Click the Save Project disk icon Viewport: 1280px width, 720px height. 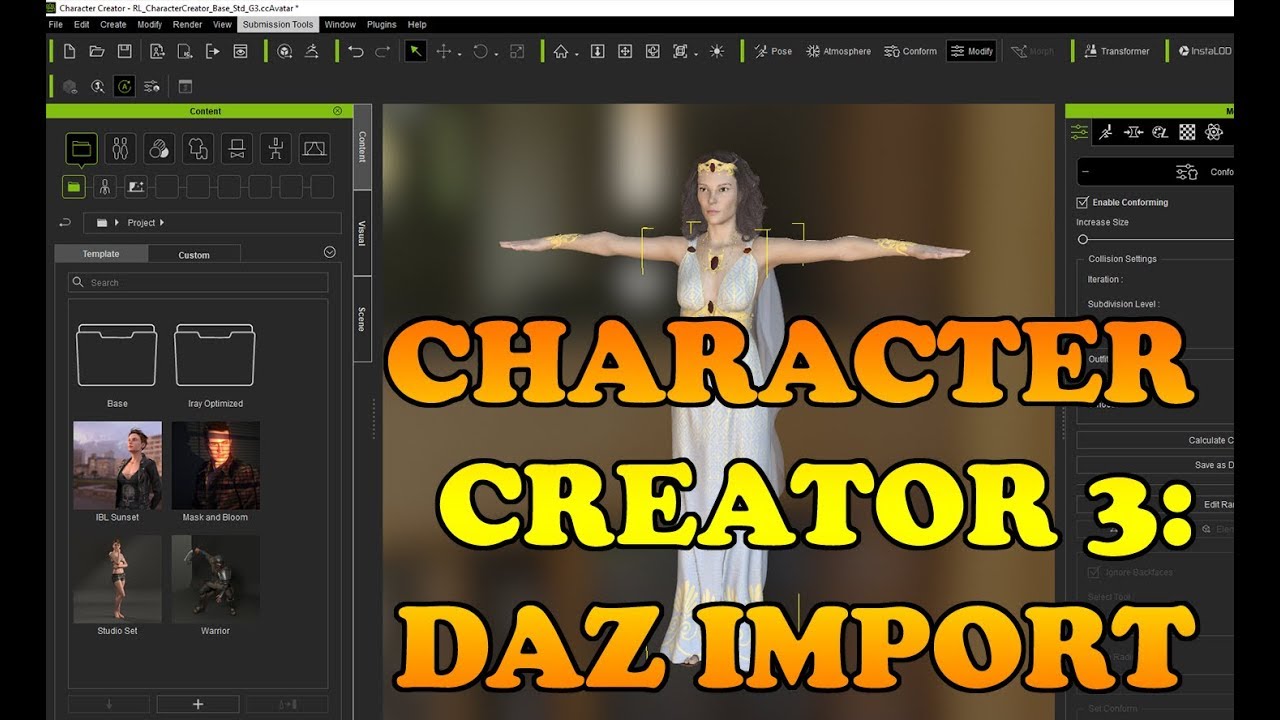[124, 51]
